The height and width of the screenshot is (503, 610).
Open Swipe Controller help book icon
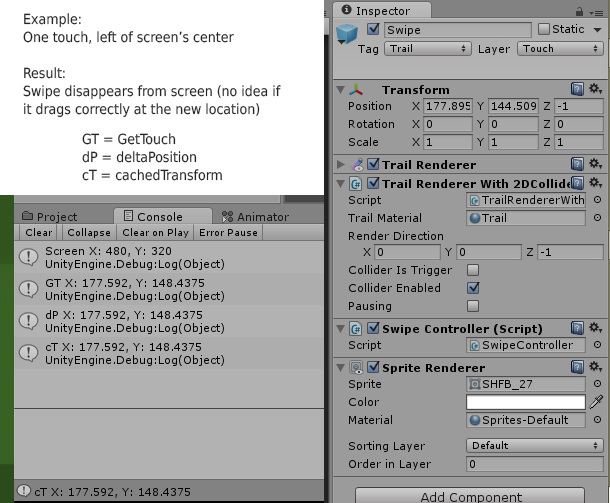(x=577, y=328)
